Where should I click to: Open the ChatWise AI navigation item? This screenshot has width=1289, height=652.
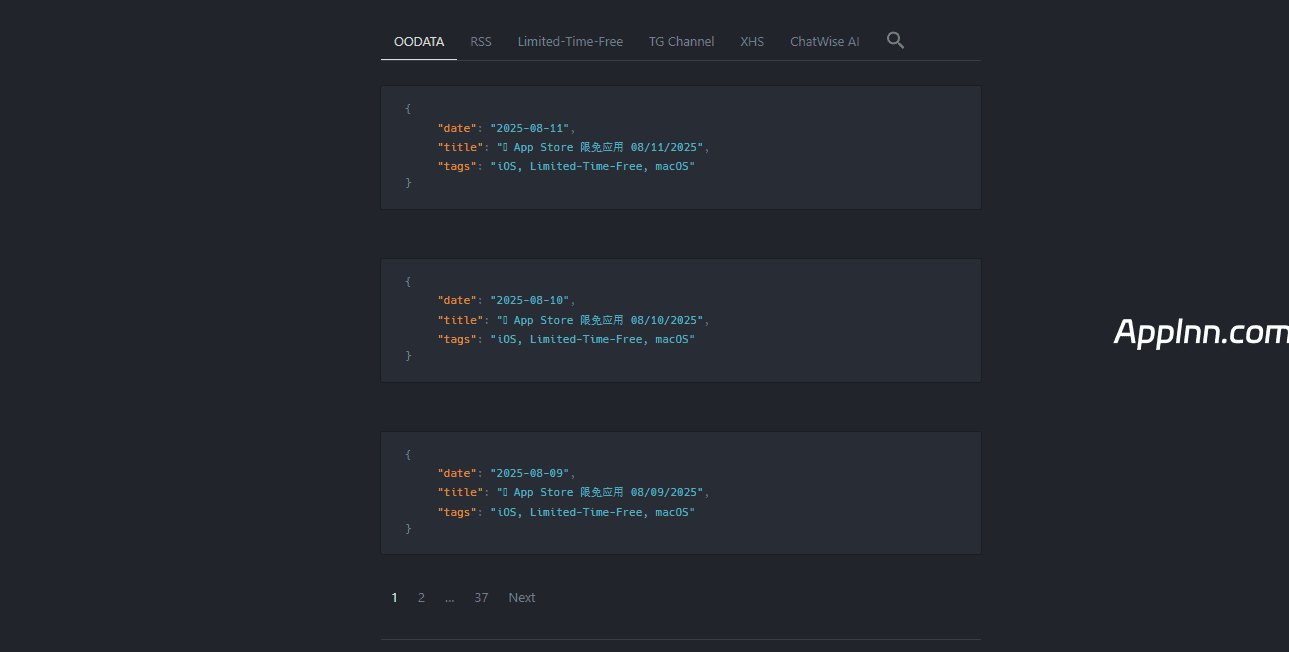click(825, 41)
